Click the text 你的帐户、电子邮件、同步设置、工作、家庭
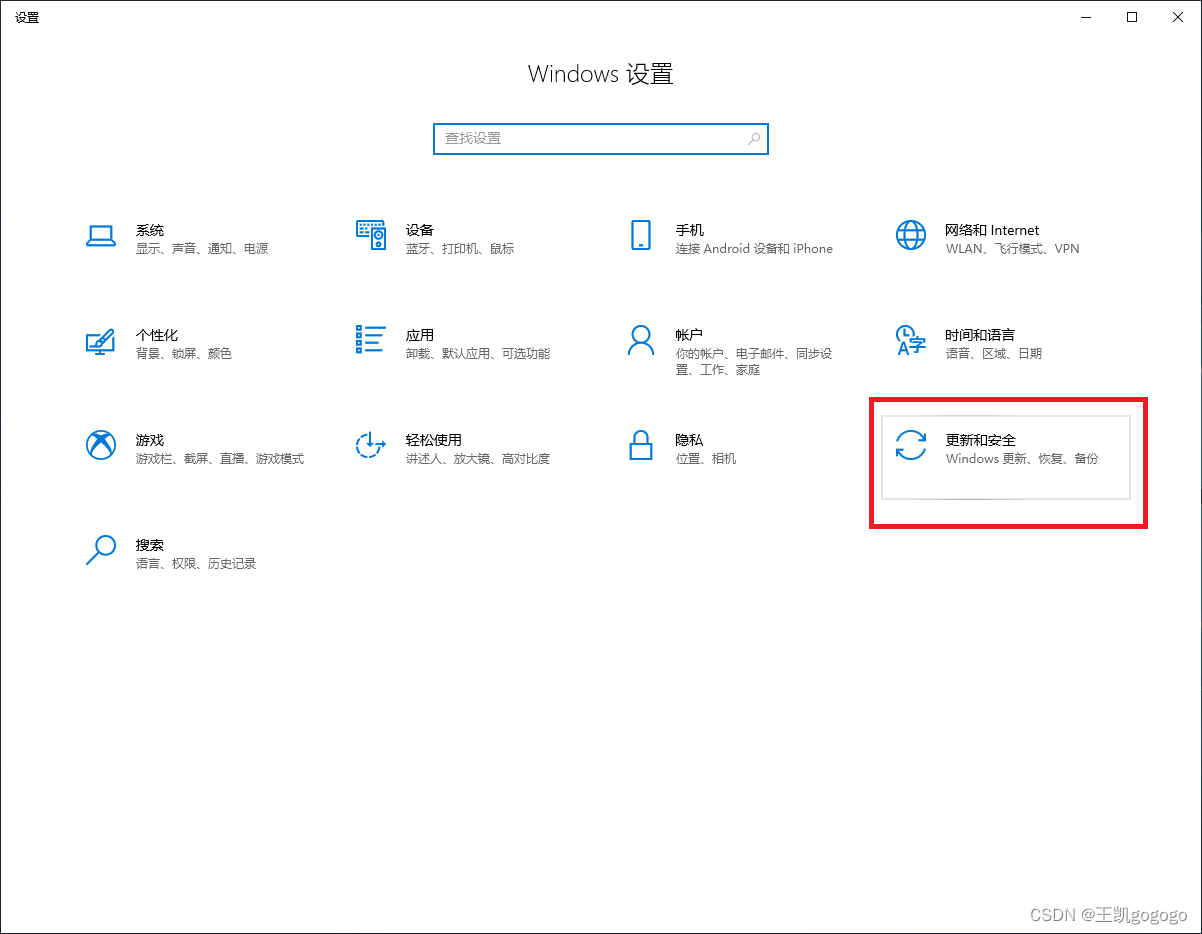 pos(754,362)
